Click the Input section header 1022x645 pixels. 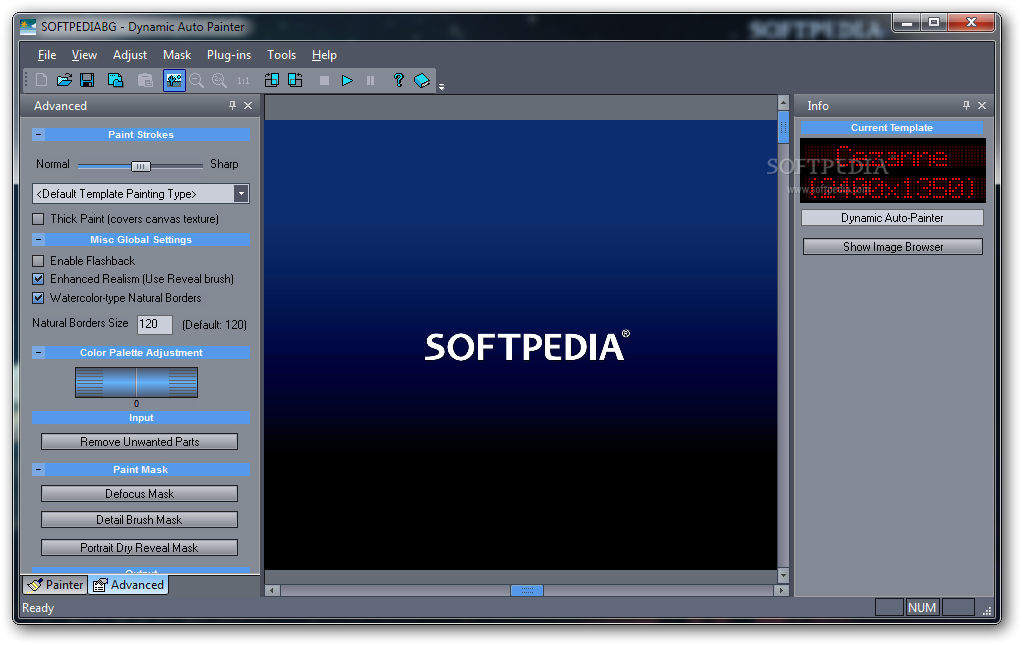(x=141, y=418)
